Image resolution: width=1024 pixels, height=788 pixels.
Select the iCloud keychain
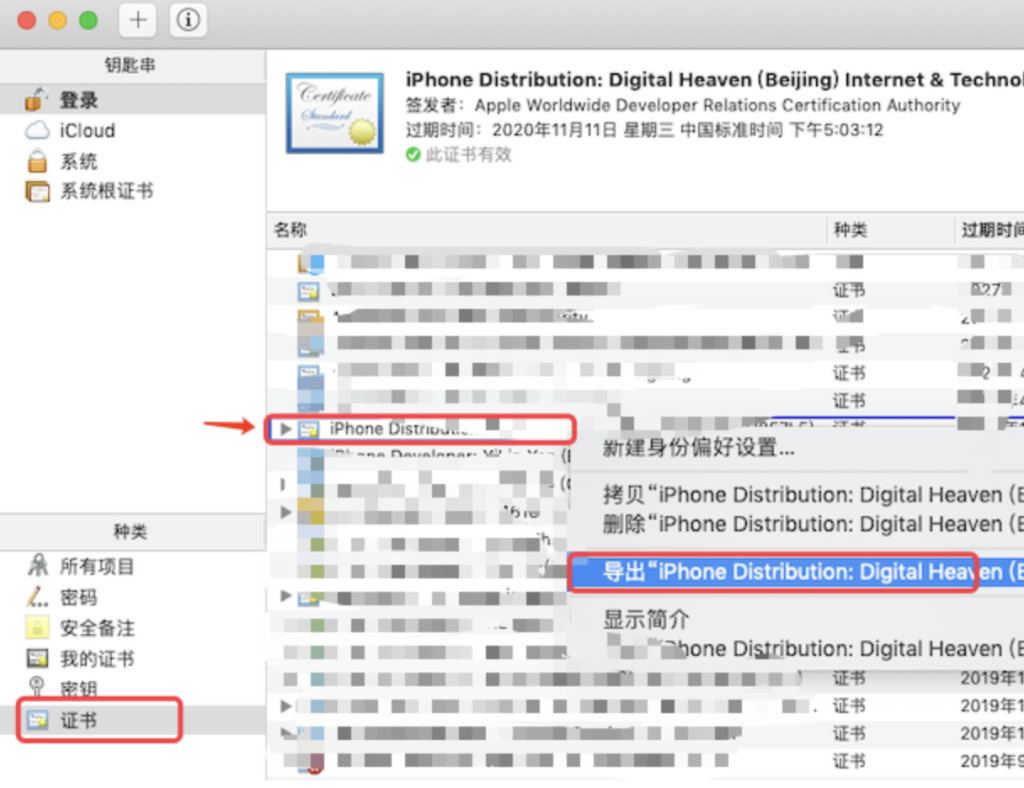coord(133,131)
